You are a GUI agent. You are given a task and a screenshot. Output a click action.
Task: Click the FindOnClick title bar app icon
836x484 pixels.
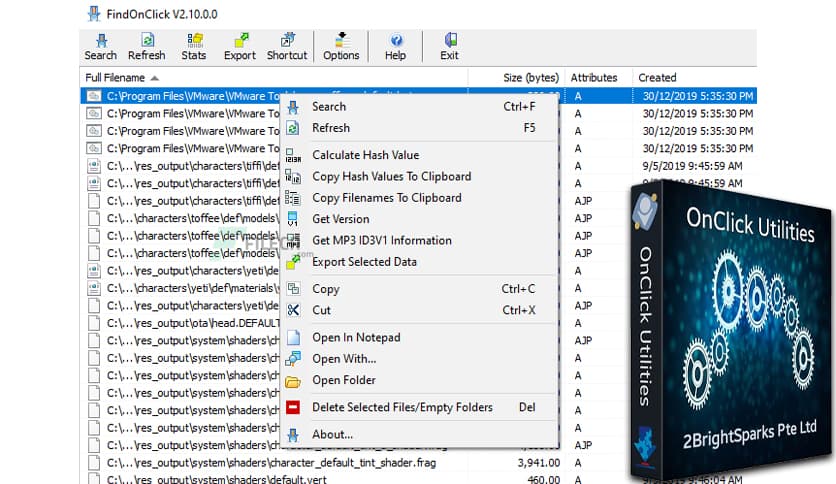(x=94, y=14)
